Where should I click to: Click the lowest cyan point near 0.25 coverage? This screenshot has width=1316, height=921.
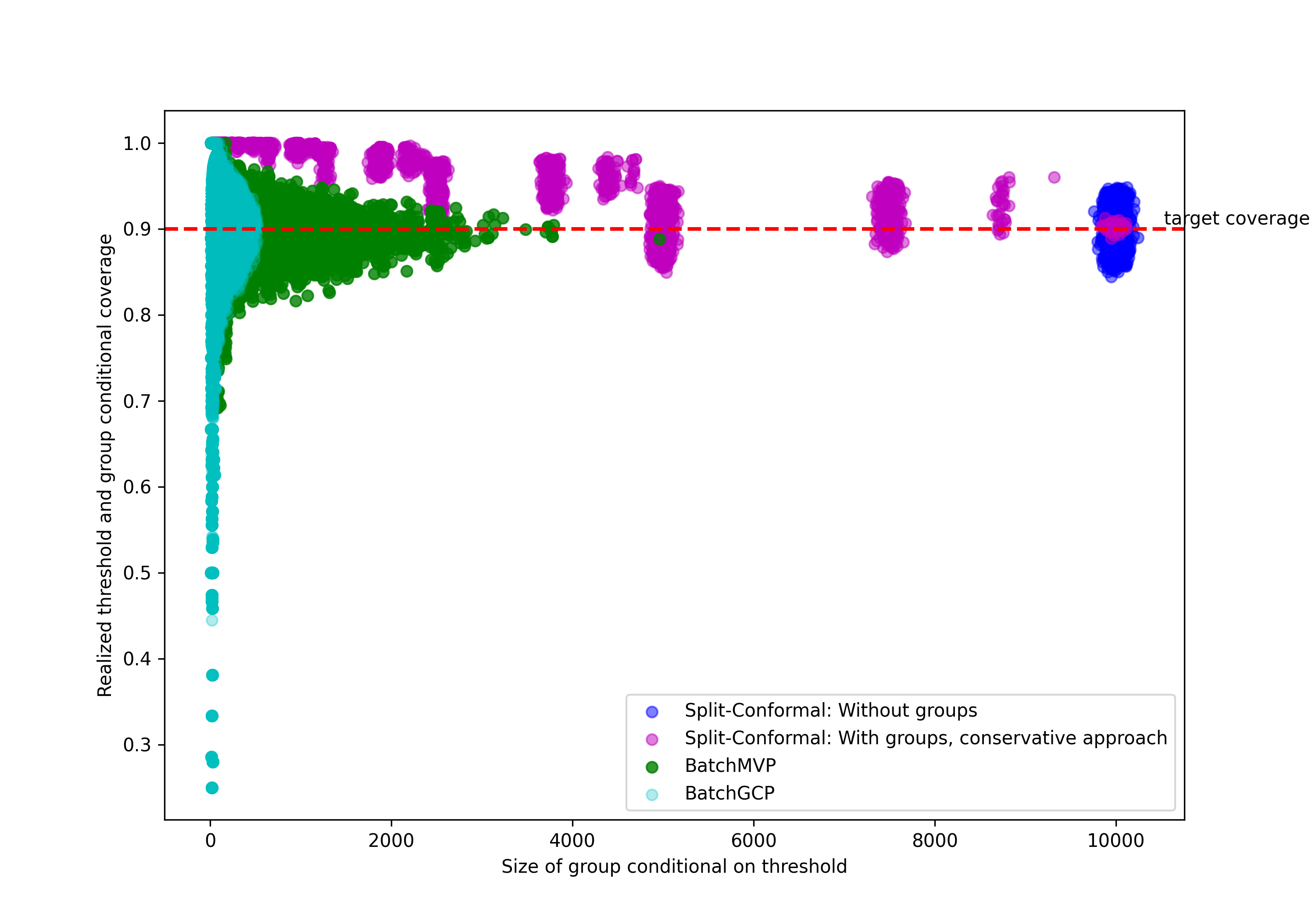click(x=212, y=788)
